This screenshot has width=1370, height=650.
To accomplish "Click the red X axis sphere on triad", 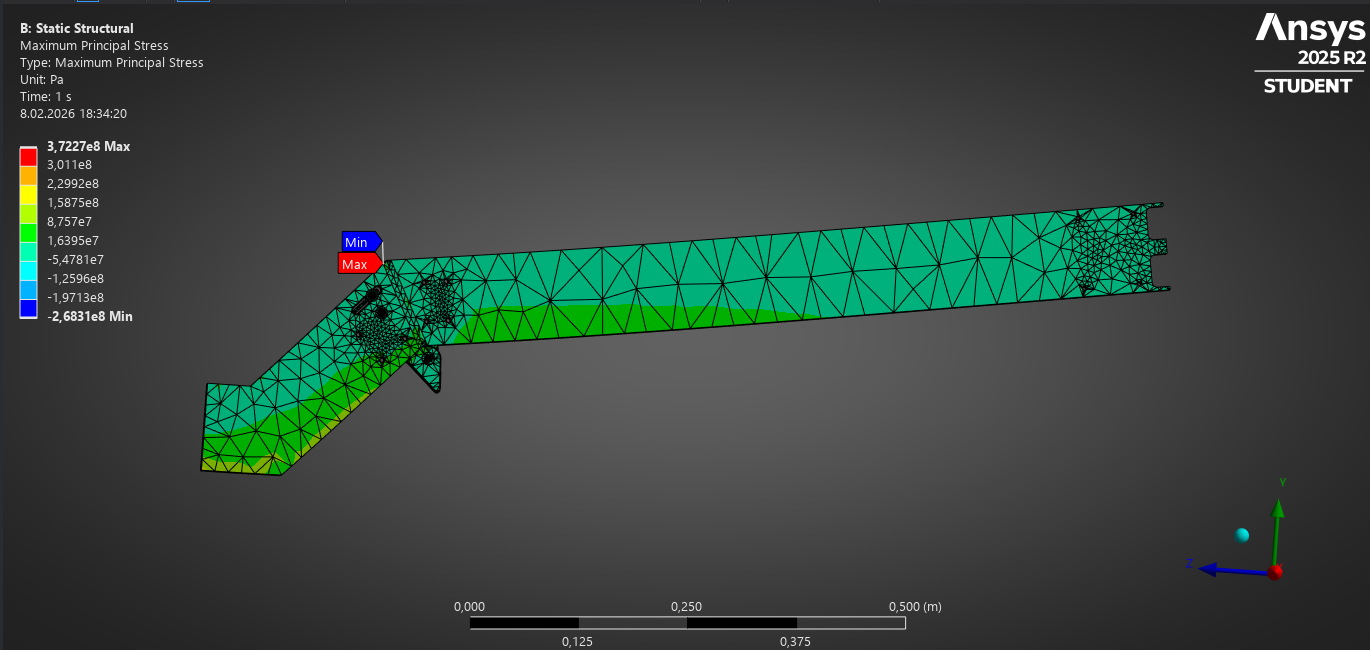I will click(x=1274, y=572).
